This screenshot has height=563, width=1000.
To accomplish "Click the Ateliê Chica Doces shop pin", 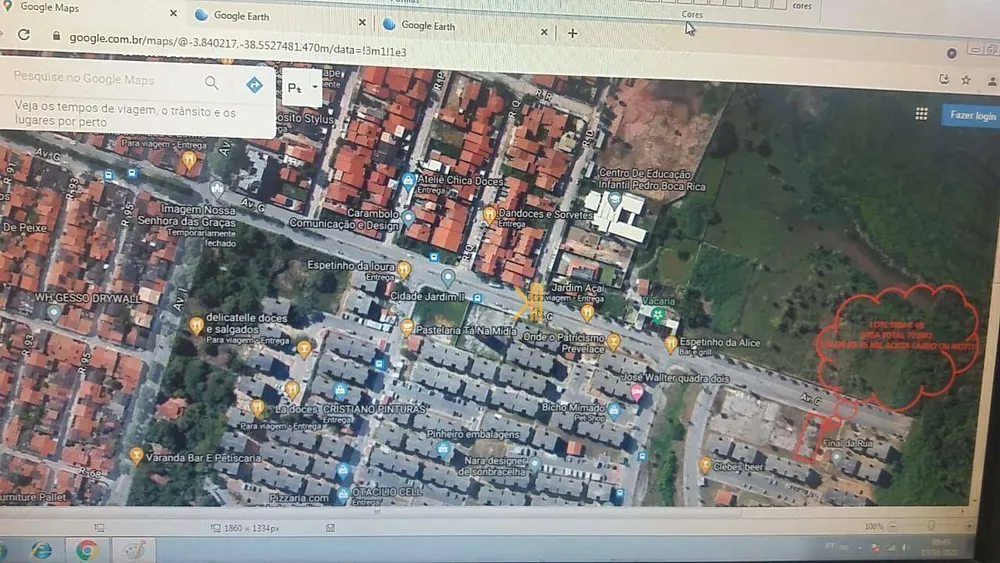I will (x=408, y=181).
